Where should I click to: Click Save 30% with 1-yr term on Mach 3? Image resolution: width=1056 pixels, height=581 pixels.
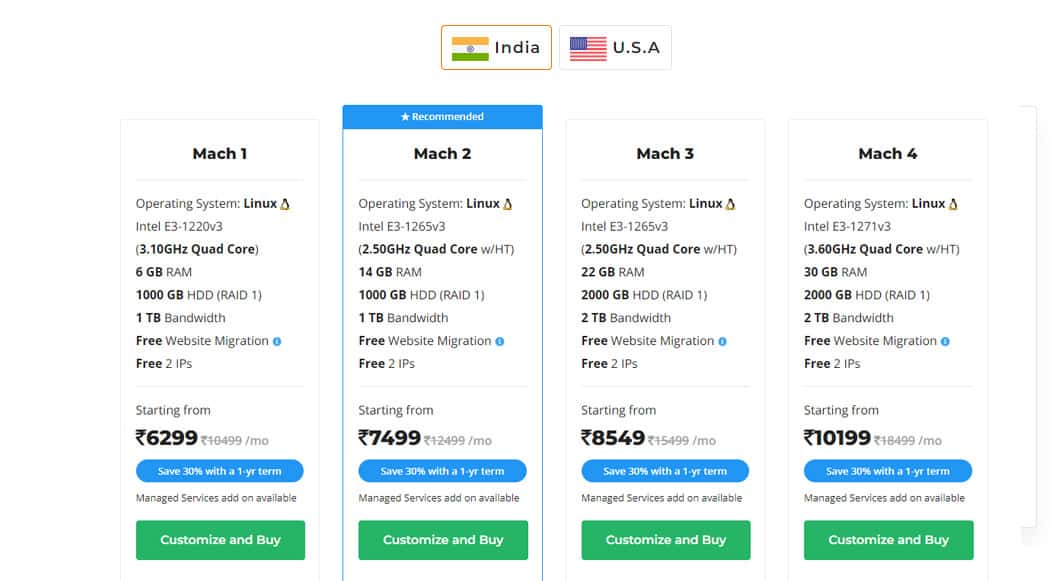point(665,471)
